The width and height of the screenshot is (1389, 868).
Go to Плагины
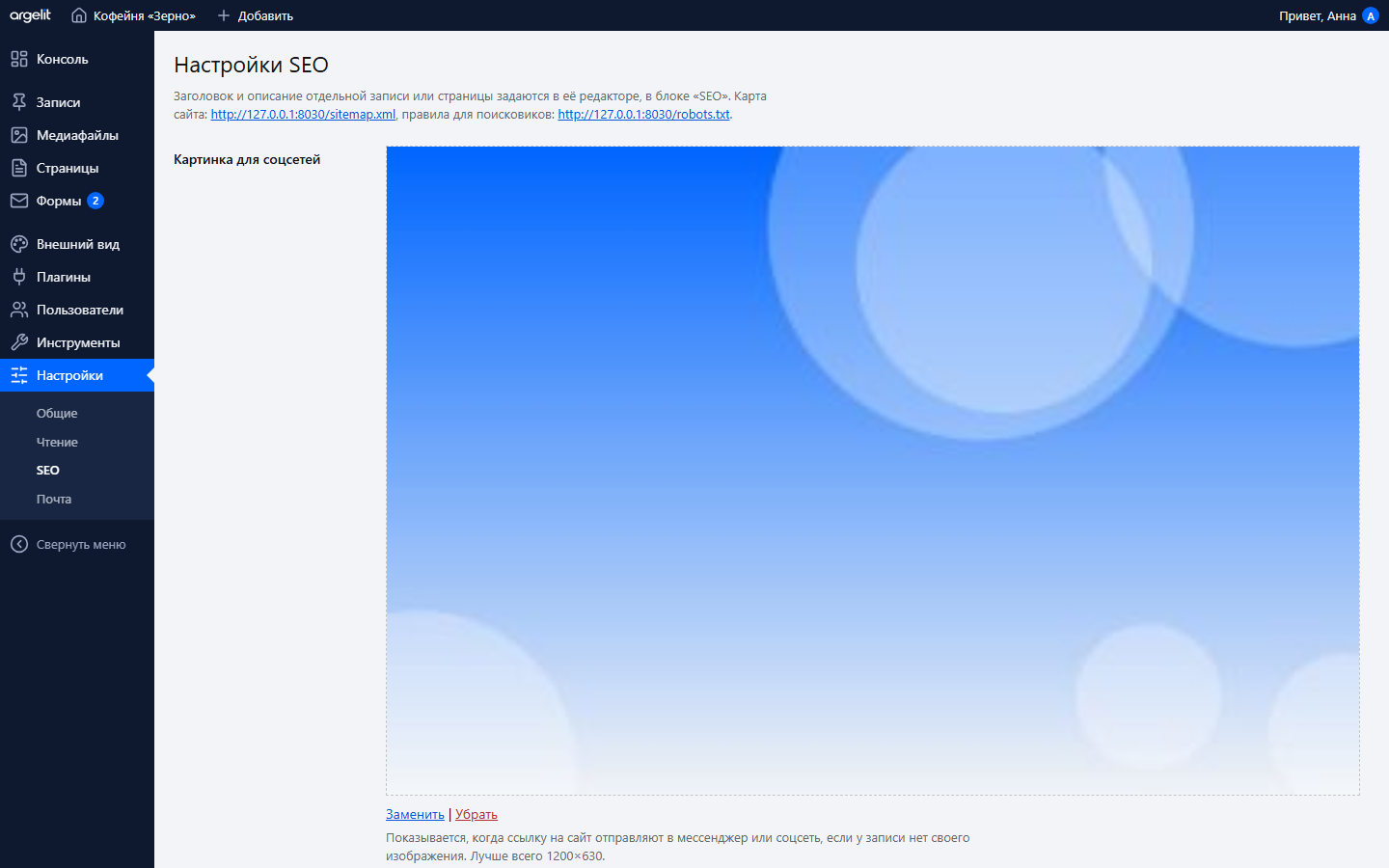[x=77, y=277]
